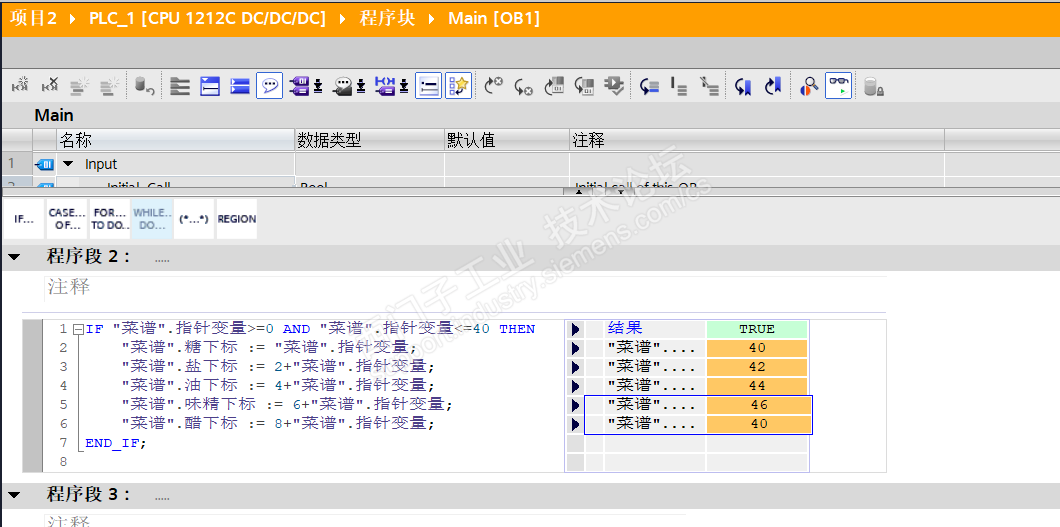Screen dimensions: 1060x527
Task: Click 程序块 in the breadcrumb path
Action: 387,18
